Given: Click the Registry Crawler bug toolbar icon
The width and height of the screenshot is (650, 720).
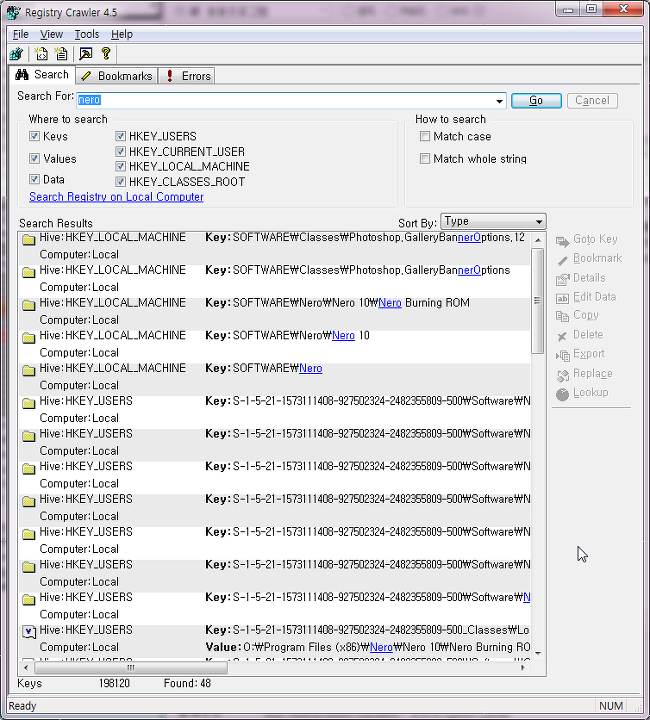Looking at the screenshot, I should point(16,54).
